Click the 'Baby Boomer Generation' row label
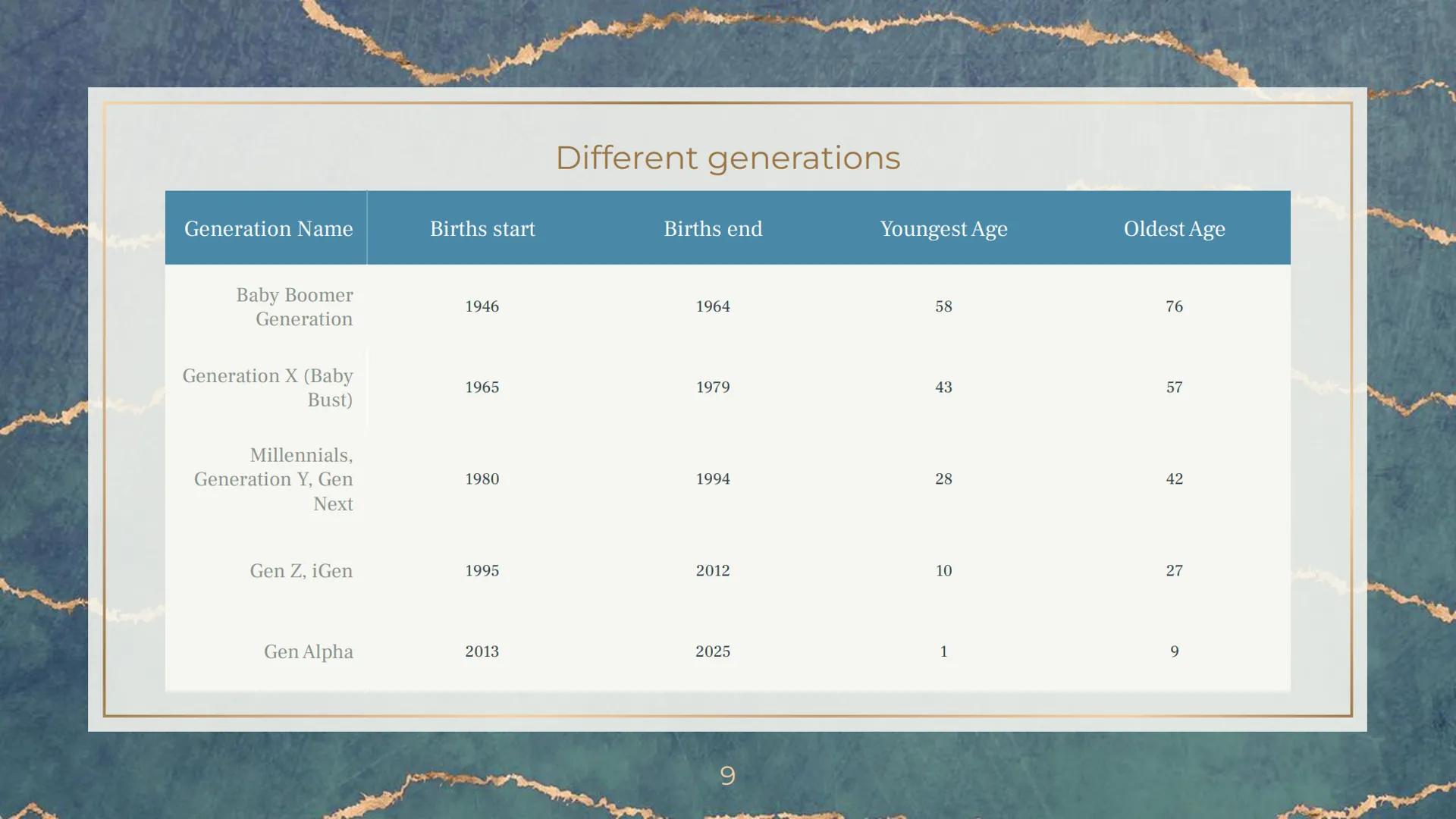 coord(294,306)
